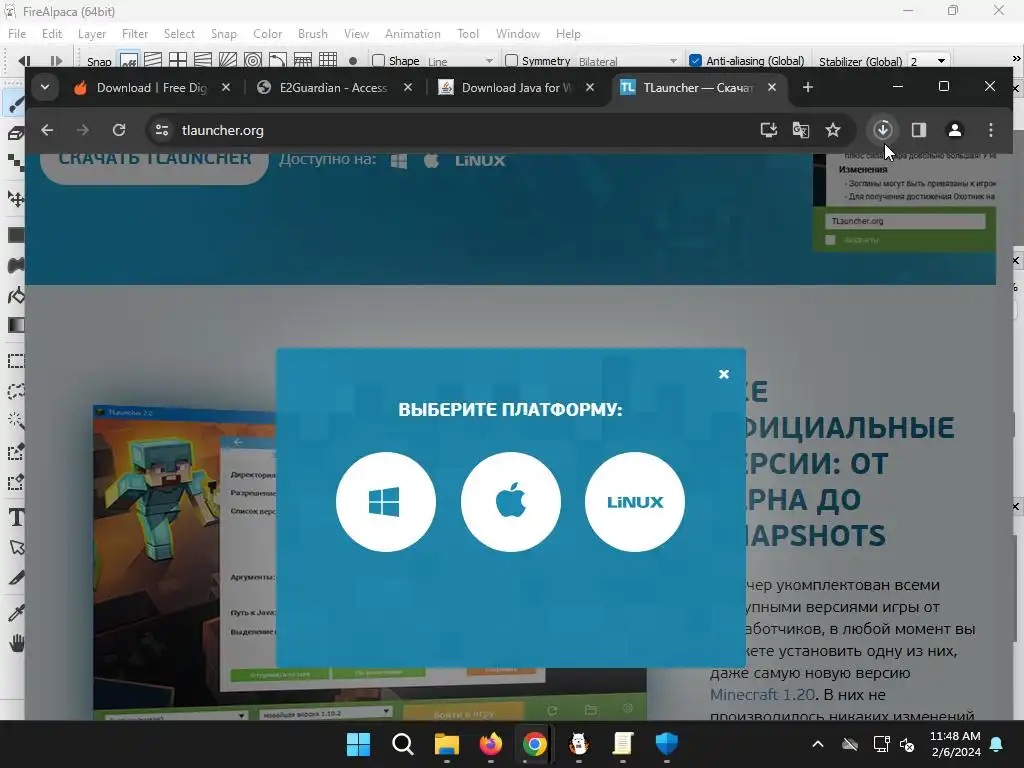Viewport: 1024px width, 768px height.
Task: Reload the tlauncher.org page
Action: coord(119,130)
